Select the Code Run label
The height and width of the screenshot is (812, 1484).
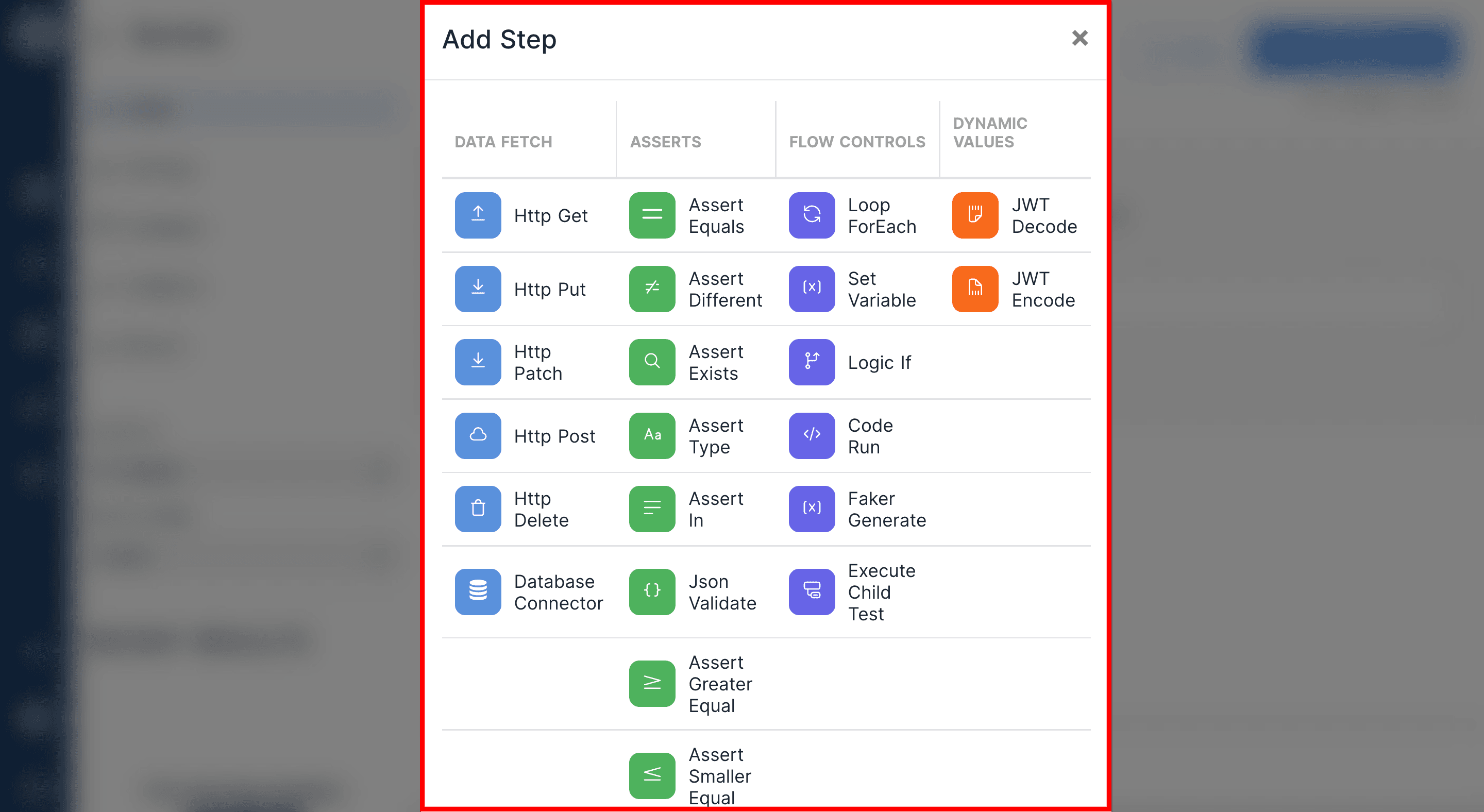(870, 436)
